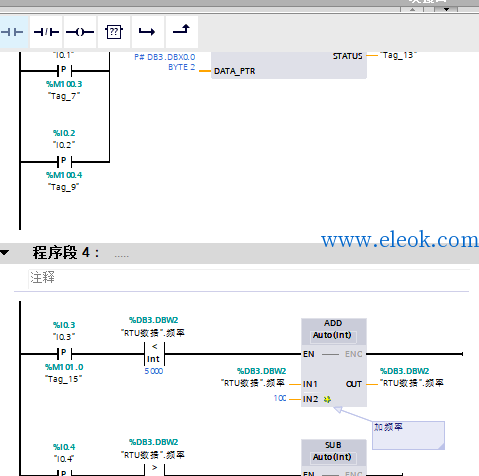Insert an empty box instruction
Image resolution: width=479 pixels, height=476 pixels.
click(x=114, y=32)
